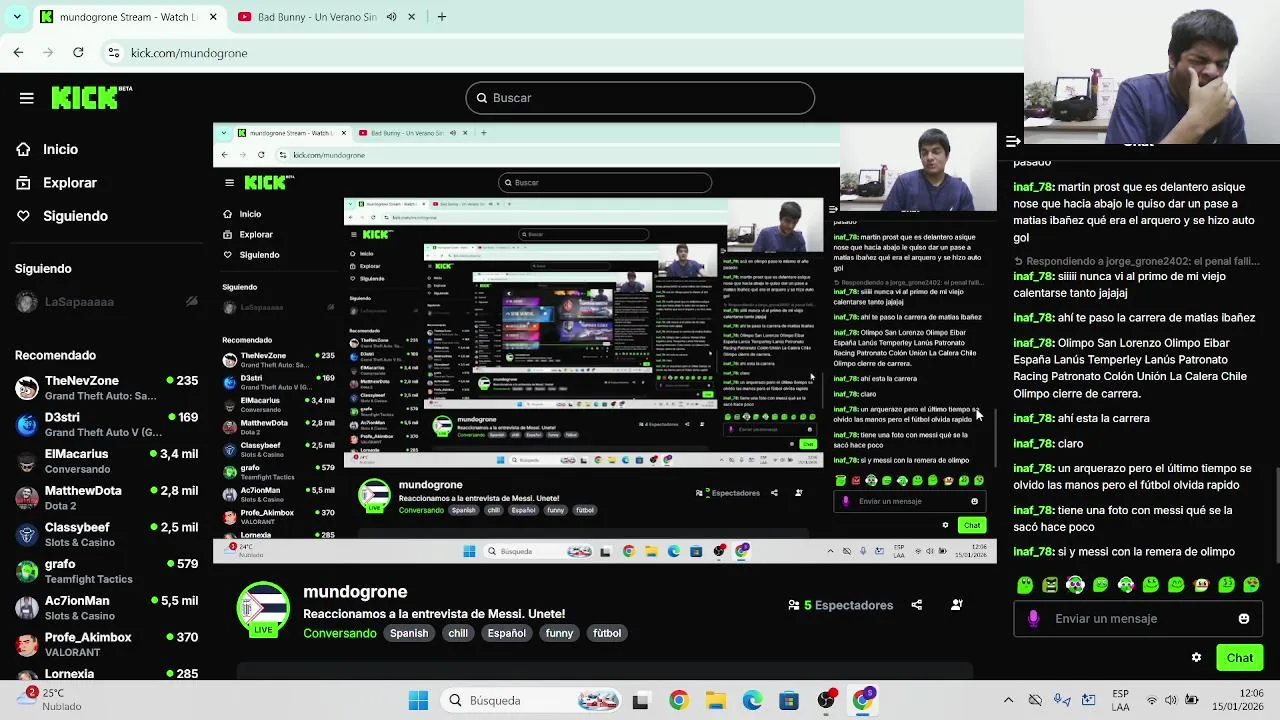The height and width of the screenshot is (720, 1280).
Task: Open recommended channel MatthewDota
Action: [x=105, y=498]
